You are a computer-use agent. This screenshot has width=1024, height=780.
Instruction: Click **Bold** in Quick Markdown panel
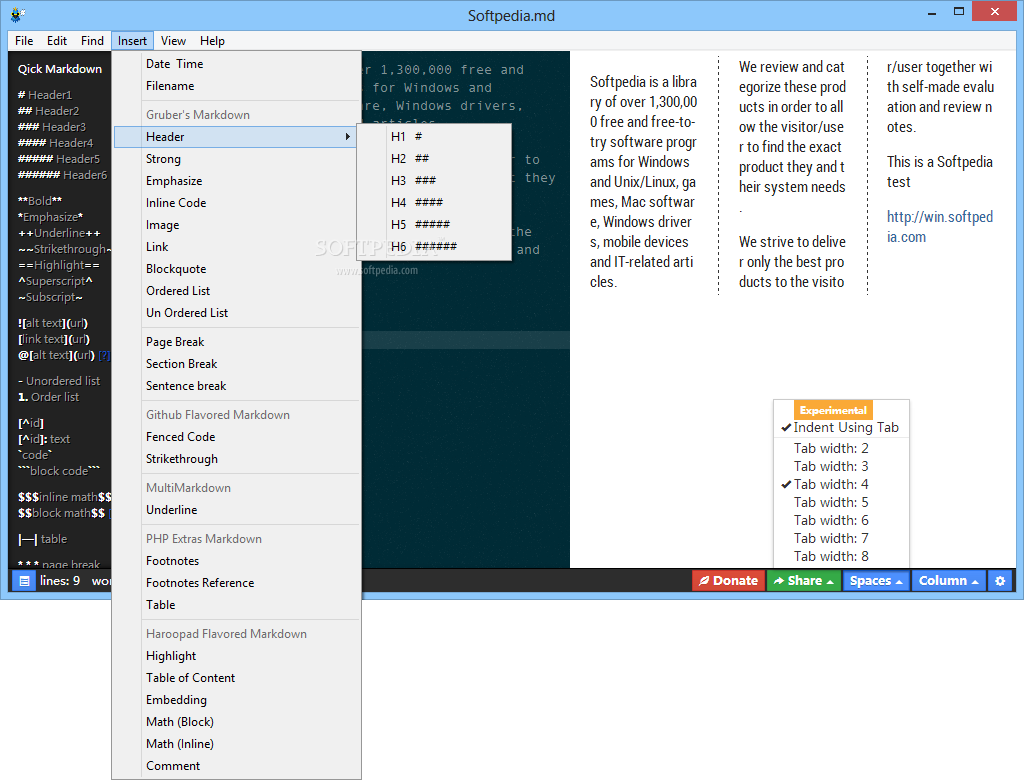pos(40,201)
